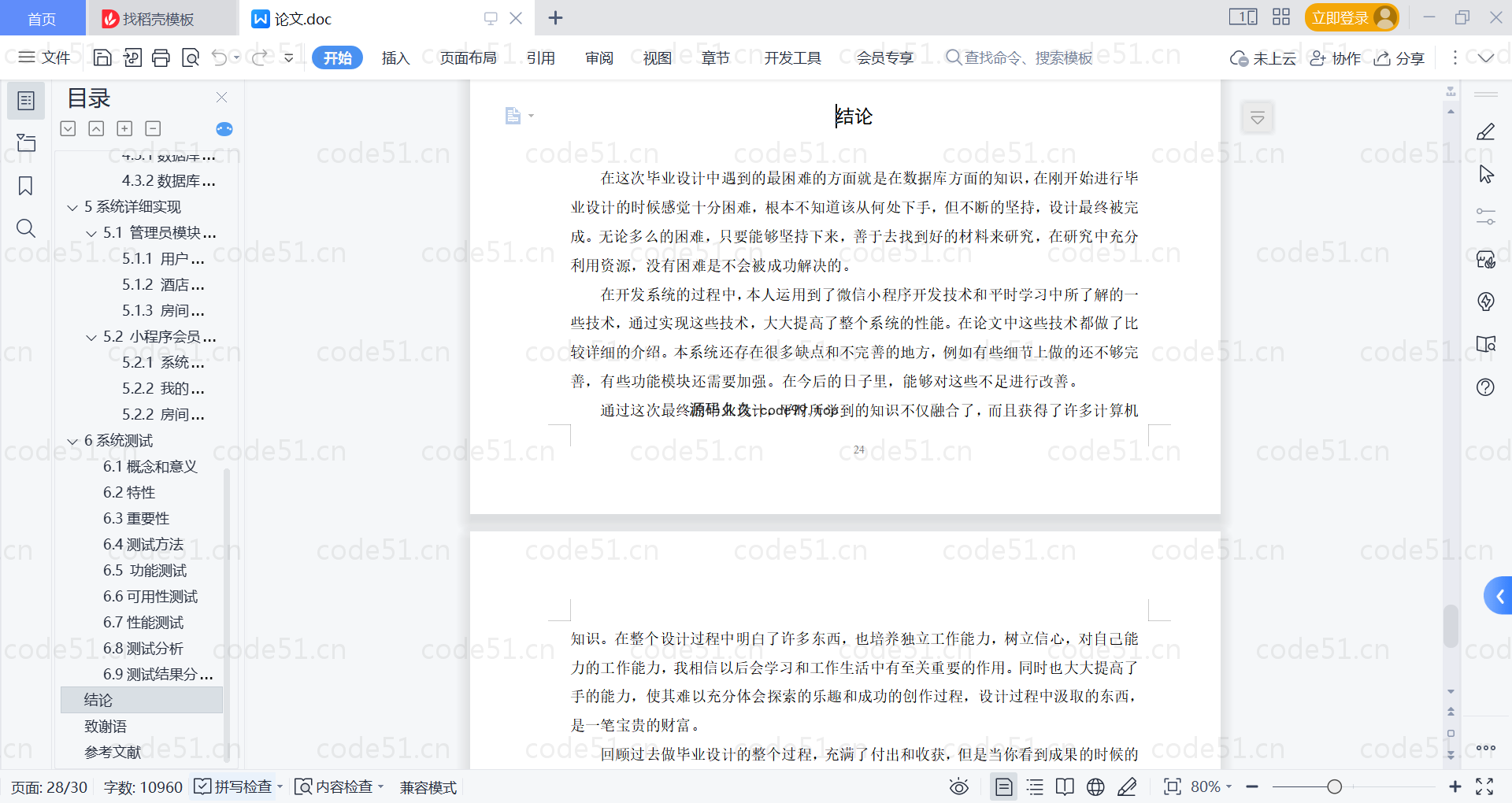1512x803 pixels.
Task: Click the export to PDF icon
Action: point(132,57)
